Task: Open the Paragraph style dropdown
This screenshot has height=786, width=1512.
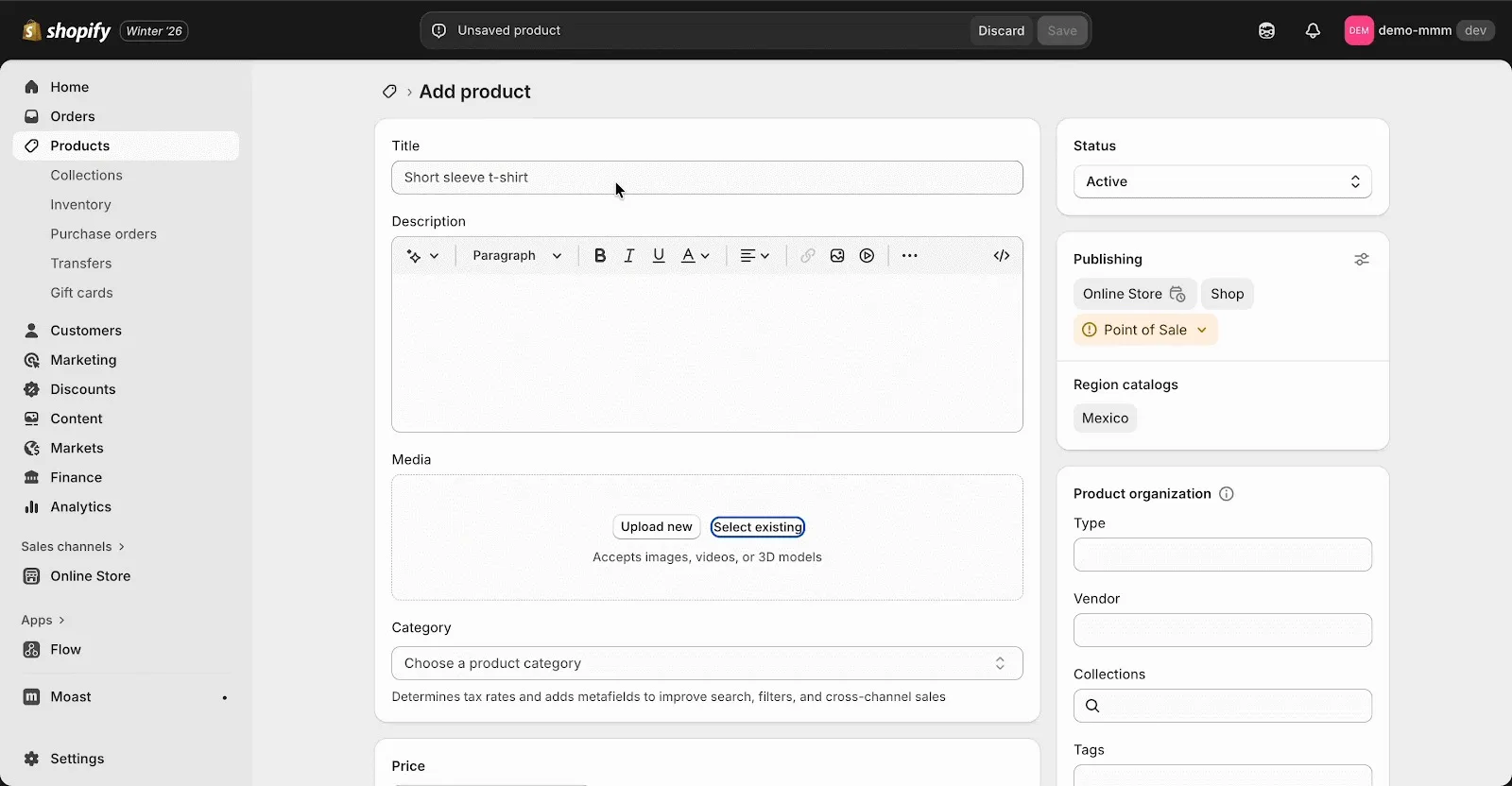Action: pos(517,256)
